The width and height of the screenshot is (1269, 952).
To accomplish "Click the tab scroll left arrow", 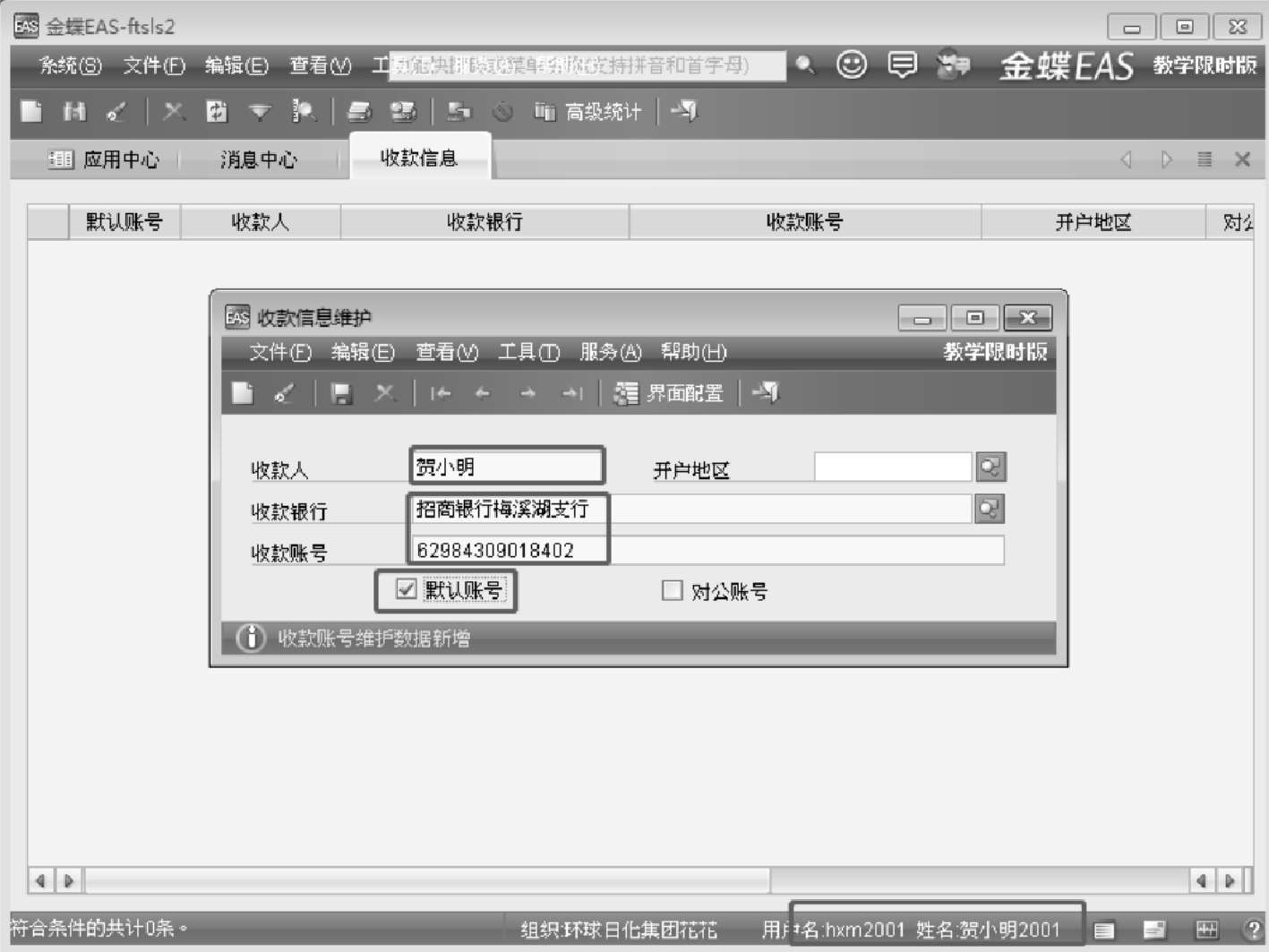I will tap(1126, 159).
